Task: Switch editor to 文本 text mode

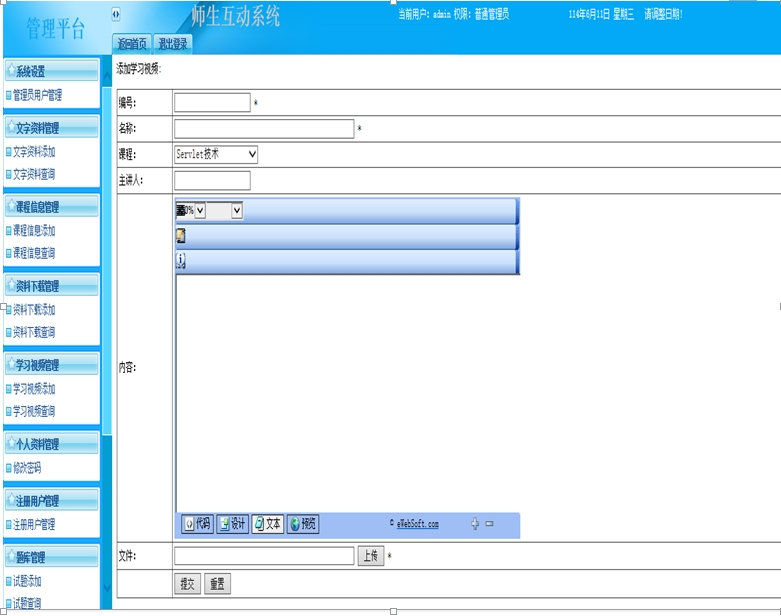Action: (x=268, y=523)
